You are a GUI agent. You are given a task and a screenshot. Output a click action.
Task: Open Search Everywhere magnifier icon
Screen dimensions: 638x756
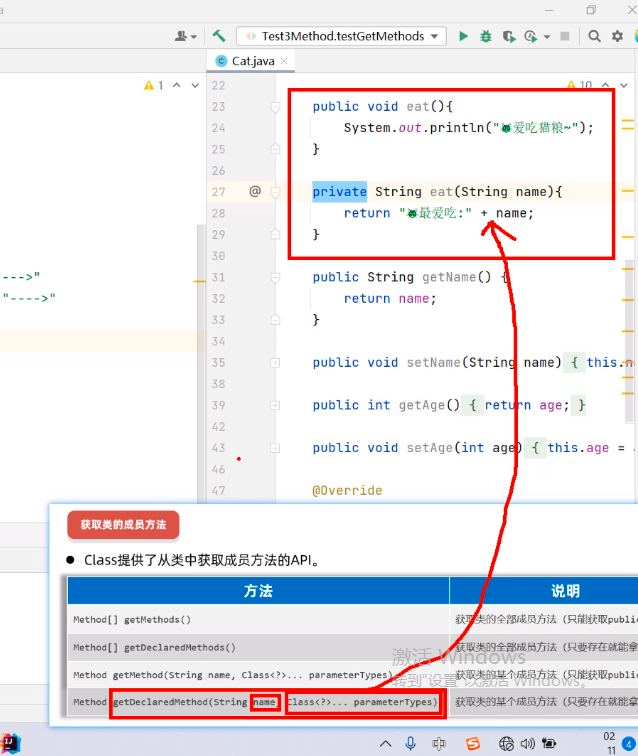[x=595, y=36]
